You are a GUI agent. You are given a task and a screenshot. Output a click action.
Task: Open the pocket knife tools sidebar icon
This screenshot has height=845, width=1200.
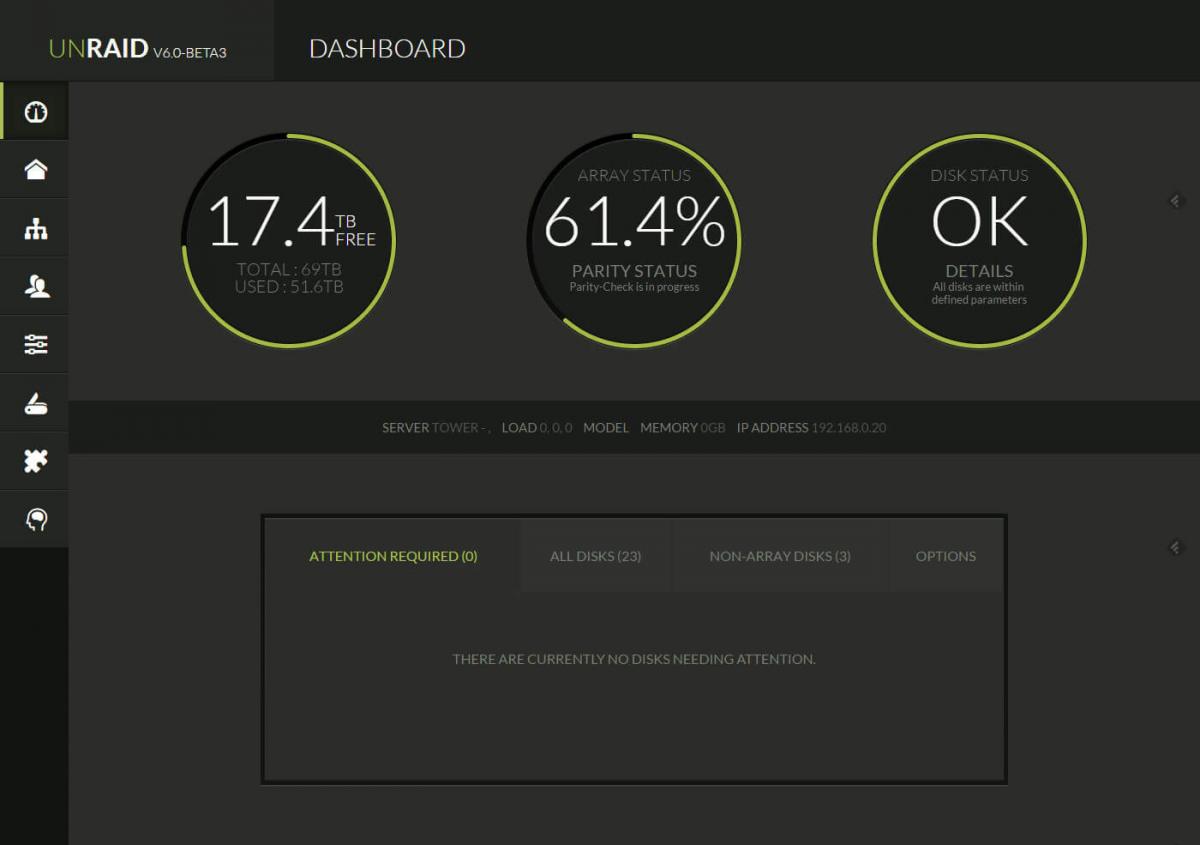[36, 403]
